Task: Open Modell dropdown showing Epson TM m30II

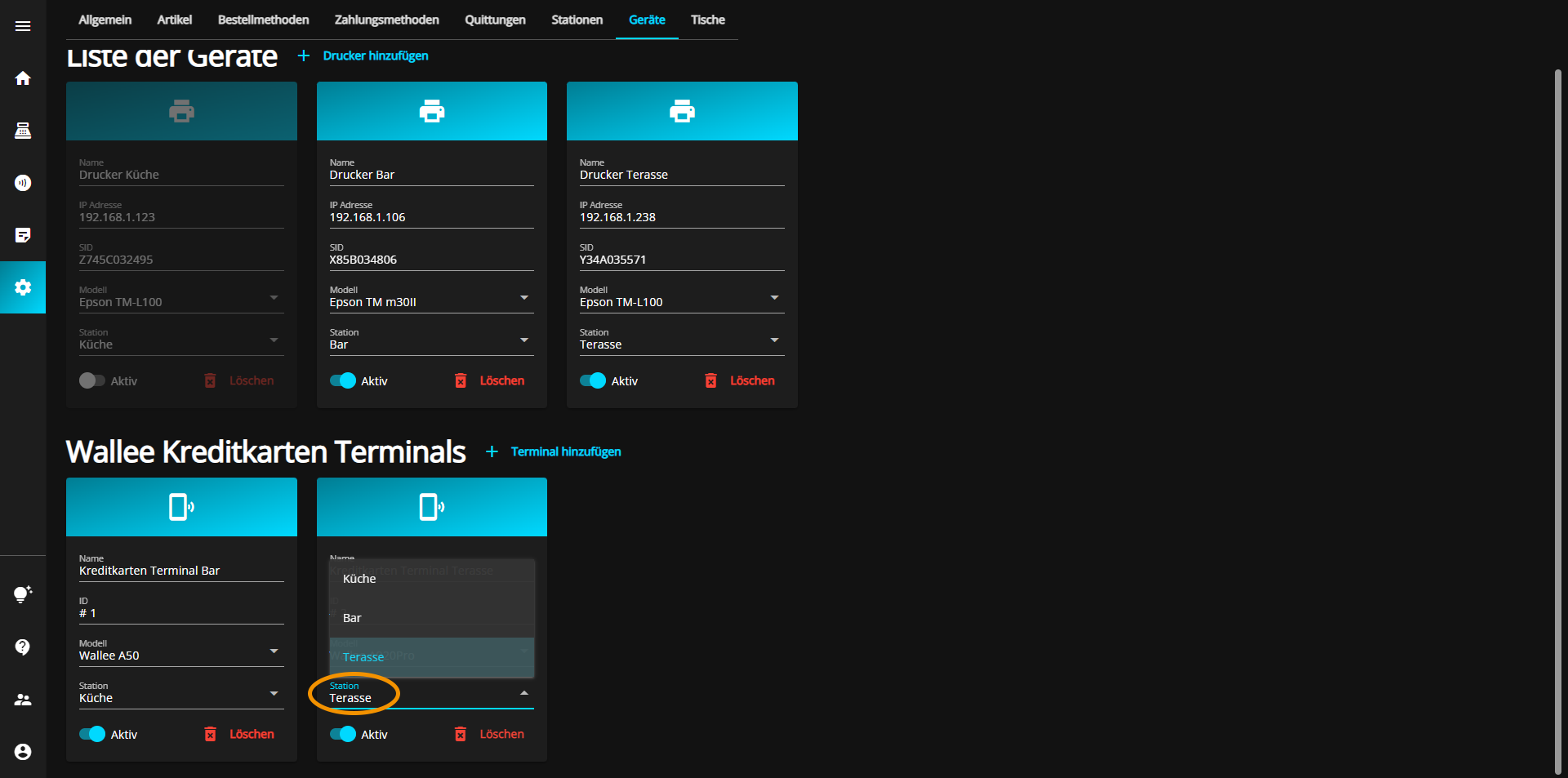Action: tap(432, 298)
